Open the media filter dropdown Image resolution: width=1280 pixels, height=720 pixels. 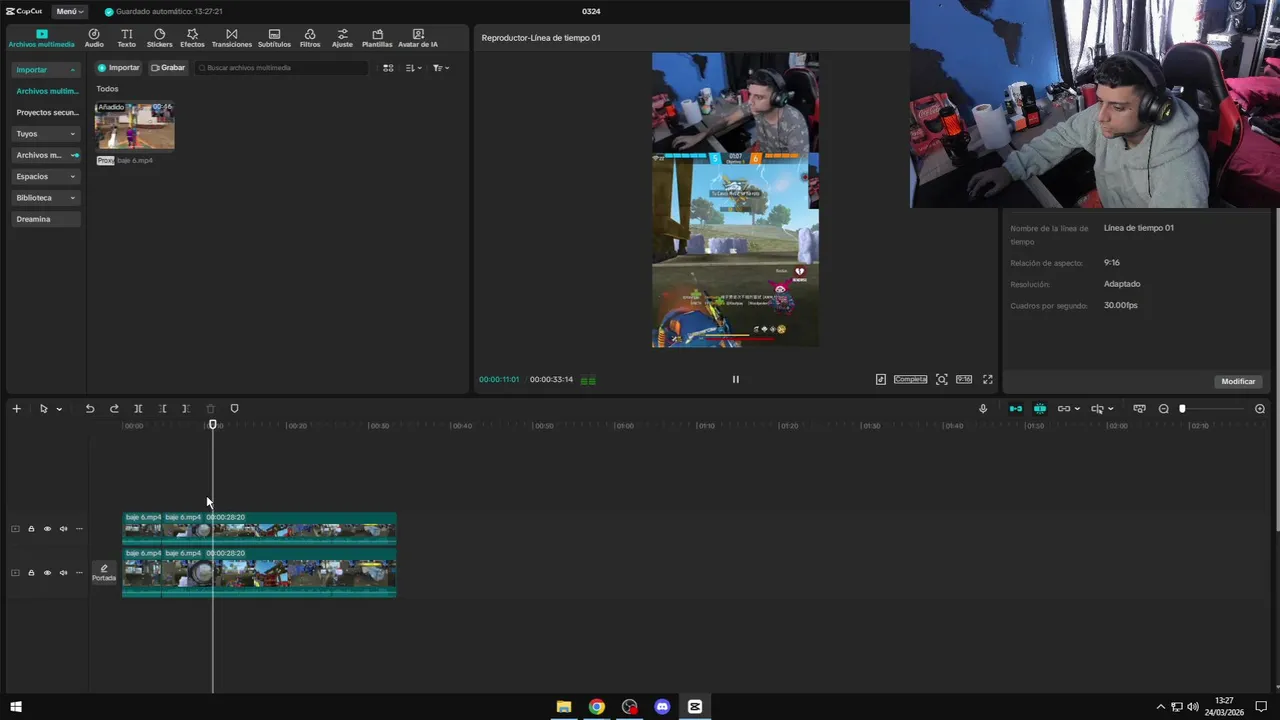coord(441,68)
